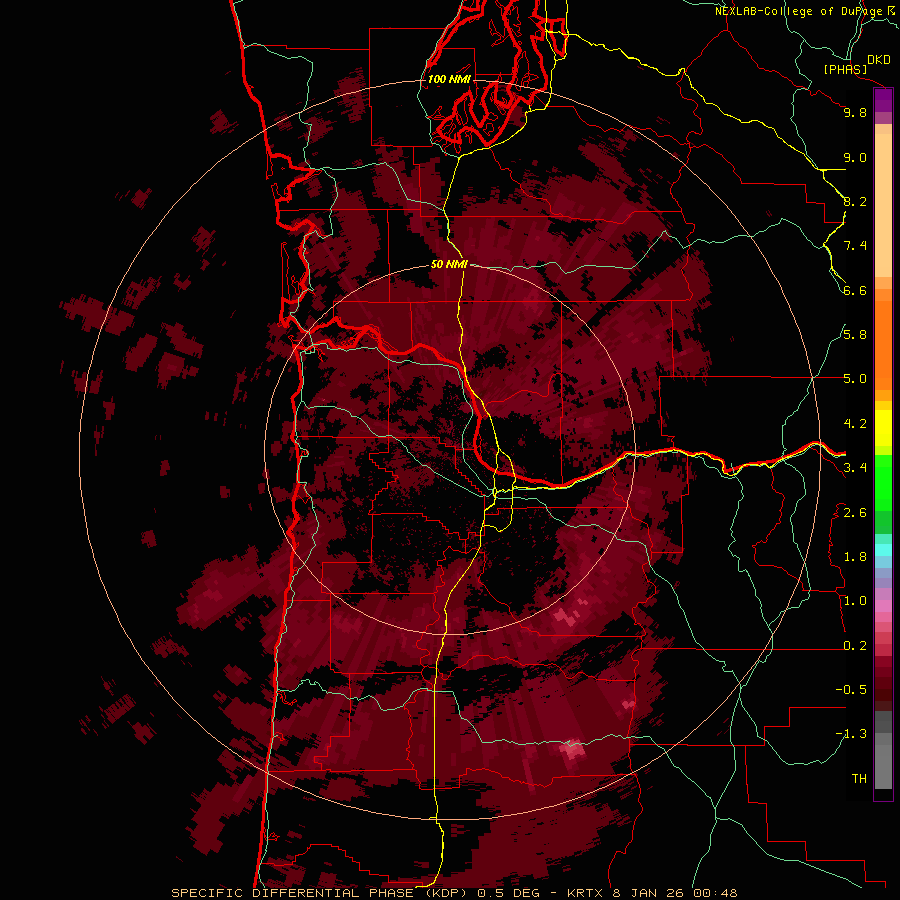Click the 1.0 scale value
Screen dimensions: 900x900
click(x=855, y=601)
